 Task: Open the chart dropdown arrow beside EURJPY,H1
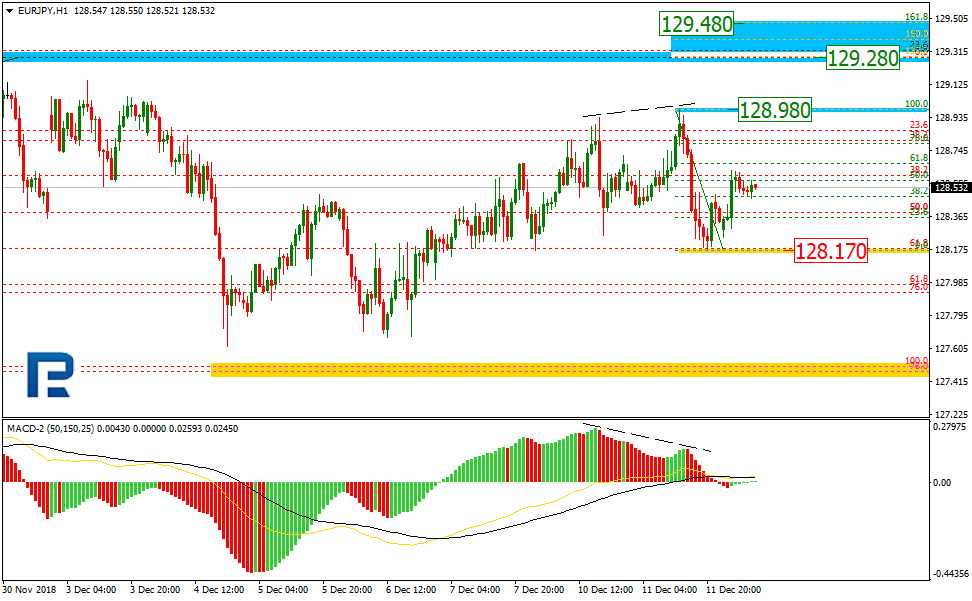click(x=9, y=11)
